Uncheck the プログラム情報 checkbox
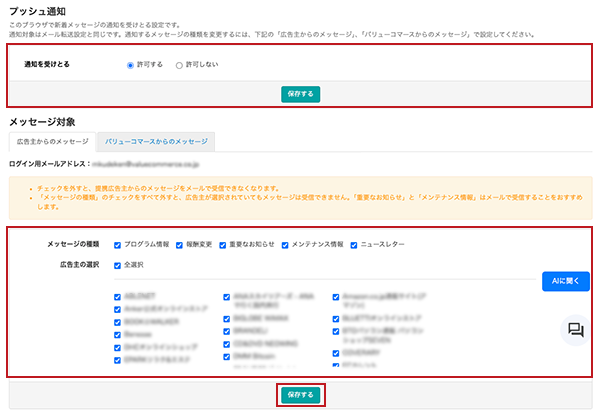 (118, 244)
